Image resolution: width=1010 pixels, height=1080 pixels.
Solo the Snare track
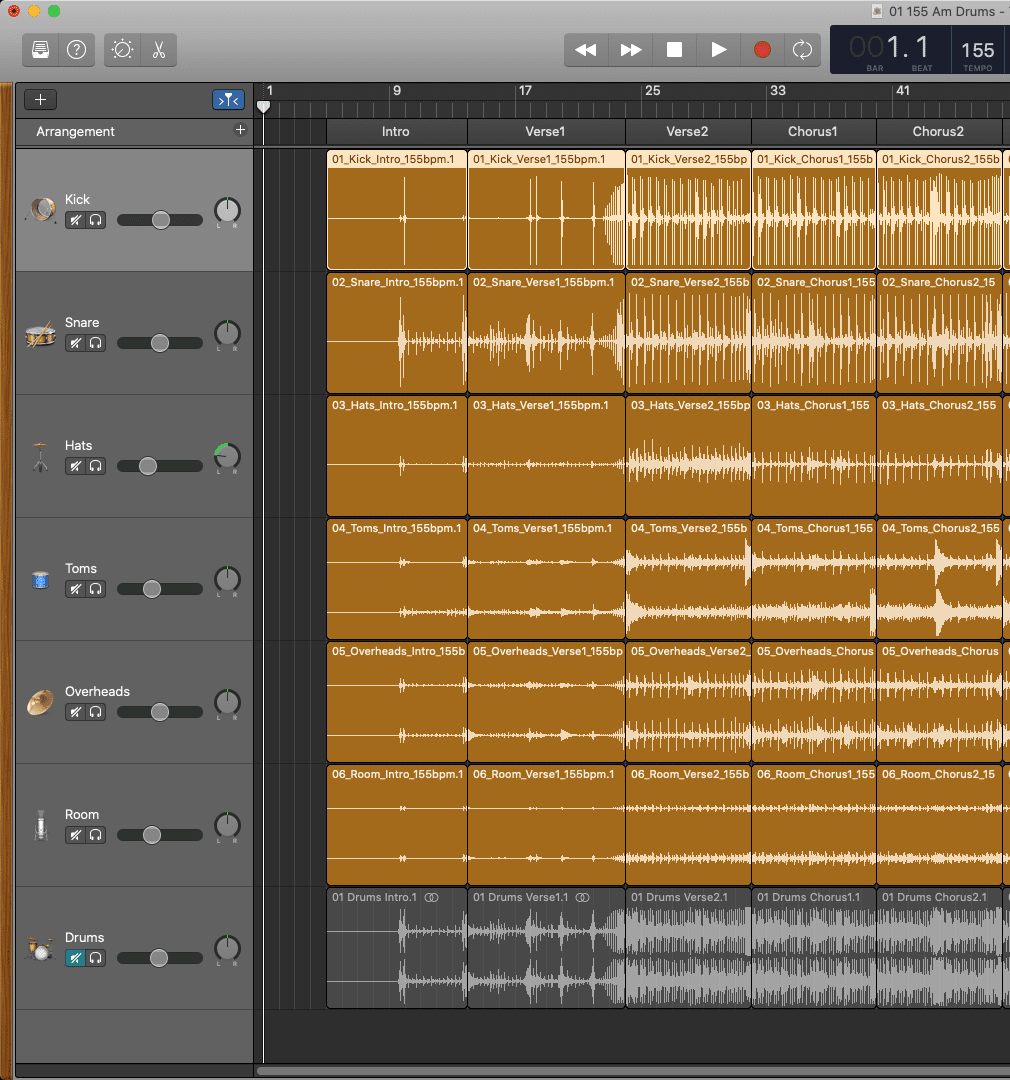point(96,343)
